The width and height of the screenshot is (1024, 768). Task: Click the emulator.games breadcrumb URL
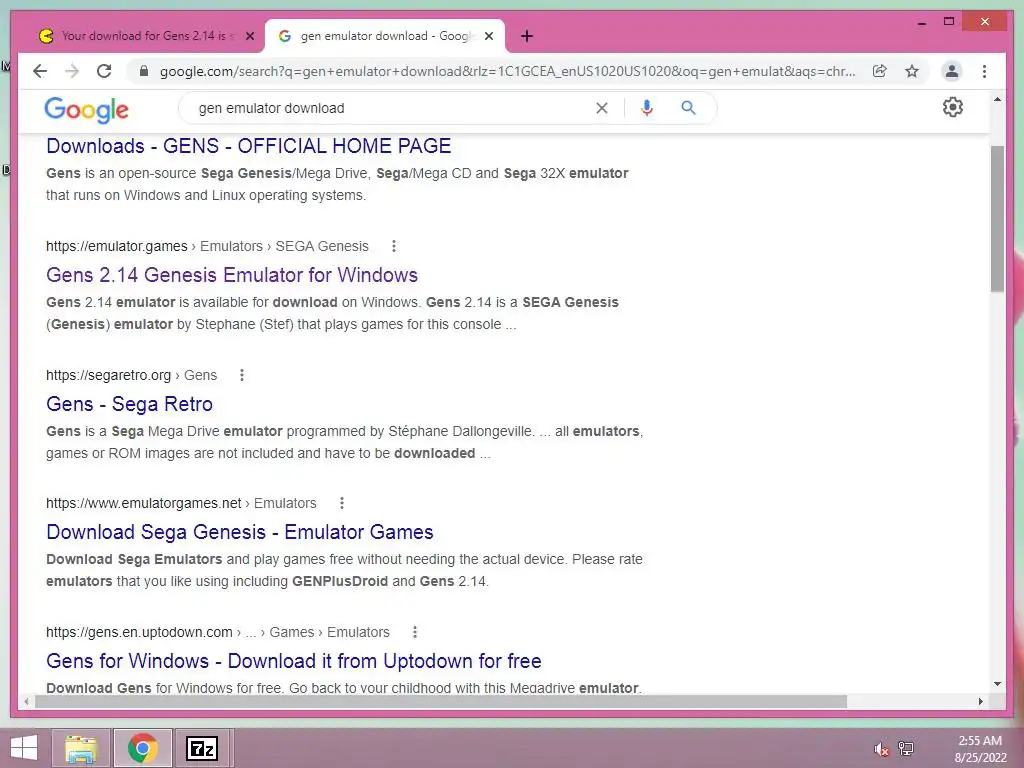pos(116,246)
